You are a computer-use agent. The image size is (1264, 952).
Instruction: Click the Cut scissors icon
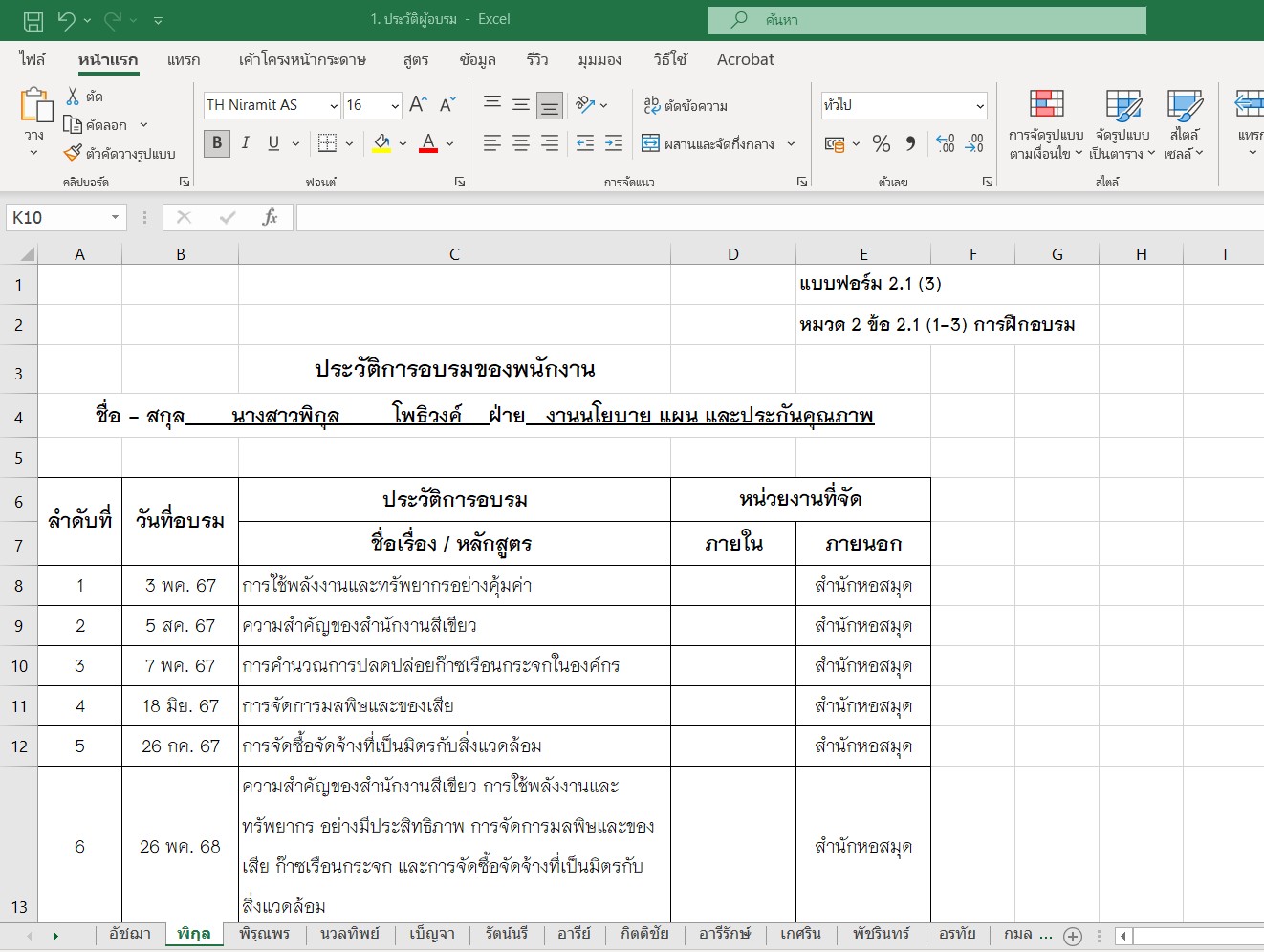[x=73, y=97]
